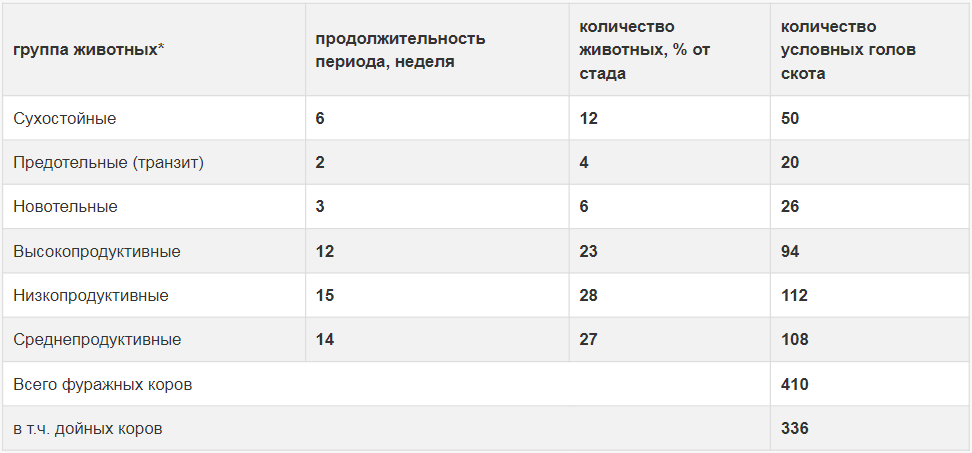972x453 pixels.
Task: Click the milking cows value 336
Action: tap(795, 428)
